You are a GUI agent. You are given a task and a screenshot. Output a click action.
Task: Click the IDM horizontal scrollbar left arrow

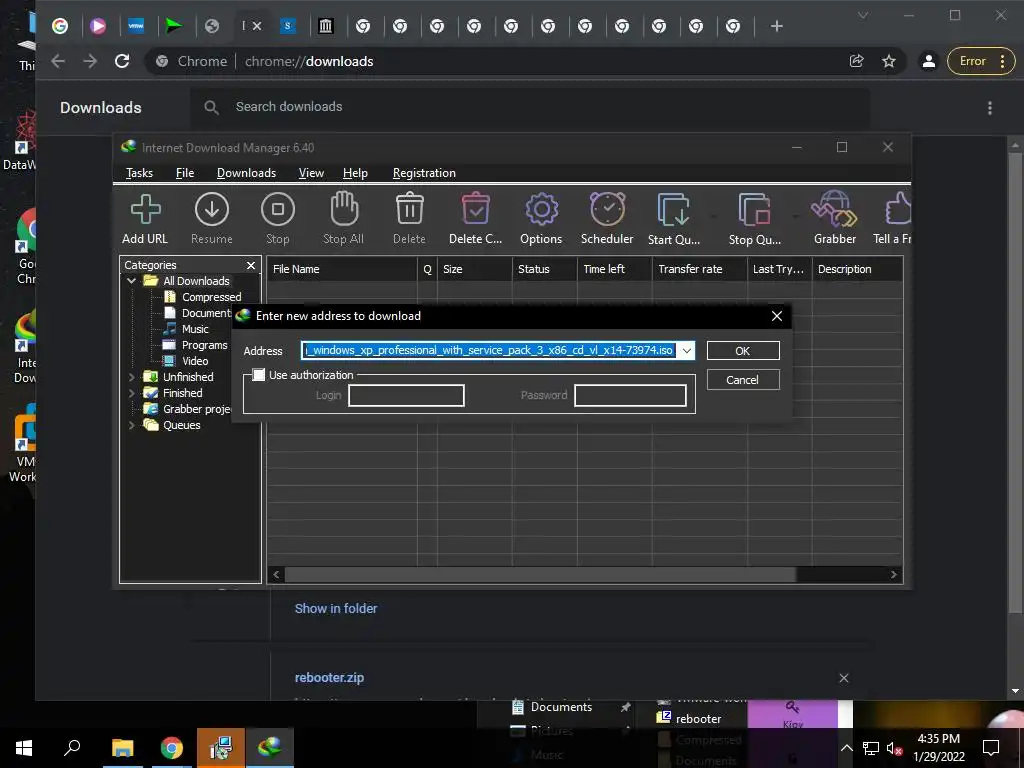coord(276,575)
